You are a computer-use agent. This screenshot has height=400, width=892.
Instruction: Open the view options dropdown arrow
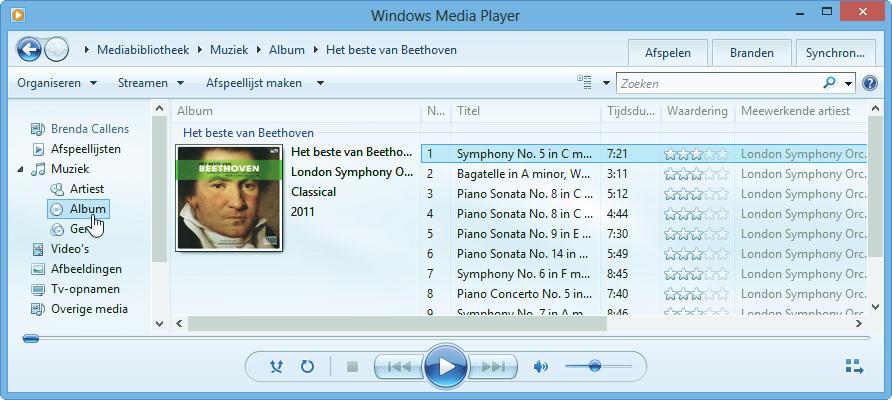click(x=606, y=83)
